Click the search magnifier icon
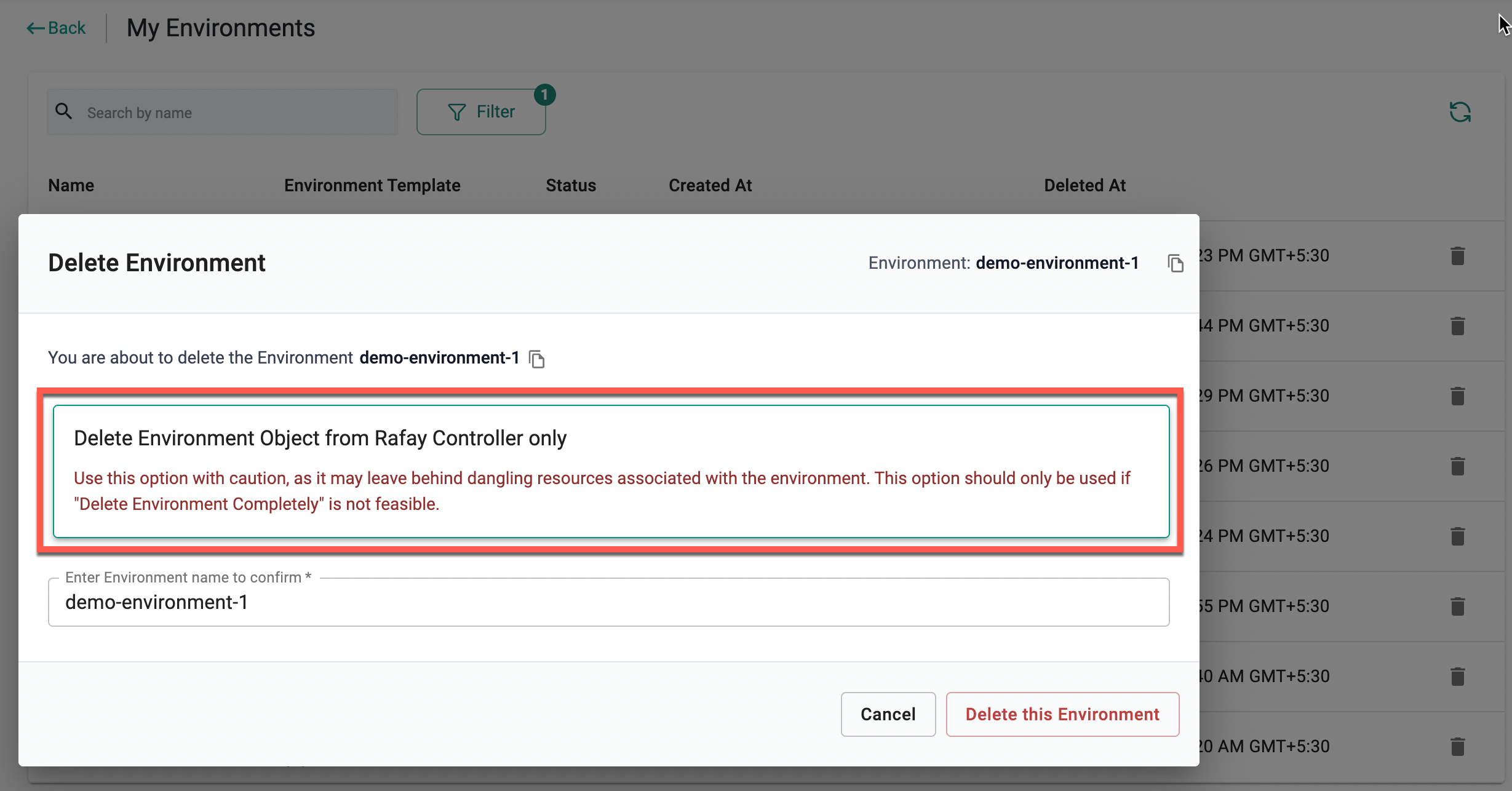1512x791 pixels. (x=63, y=111)
